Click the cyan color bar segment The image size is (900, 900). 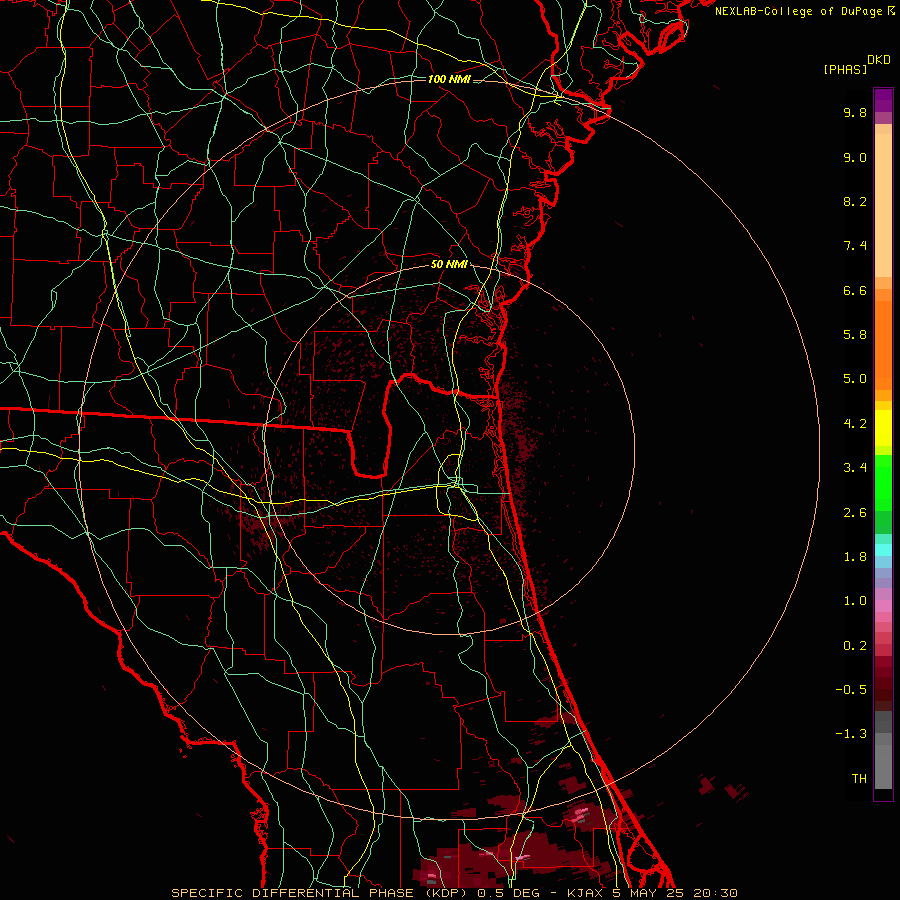tap(883, 550)
